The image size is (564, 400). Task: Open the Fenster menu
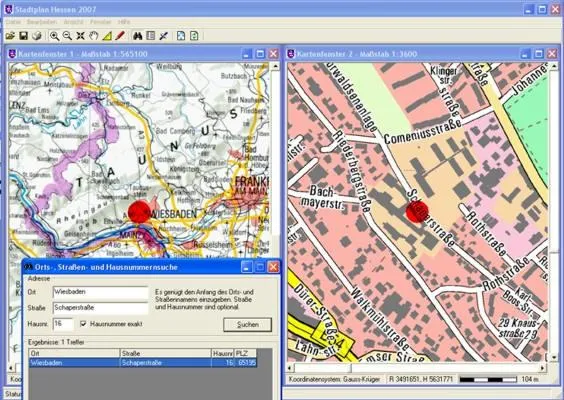(101, 22)
